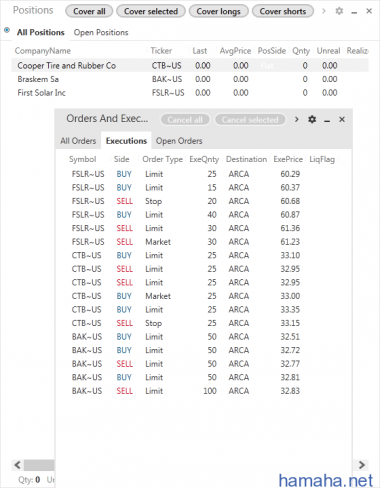Minimize the Orders And Executions panel
The image size is (380, 488).
(327, 120)
